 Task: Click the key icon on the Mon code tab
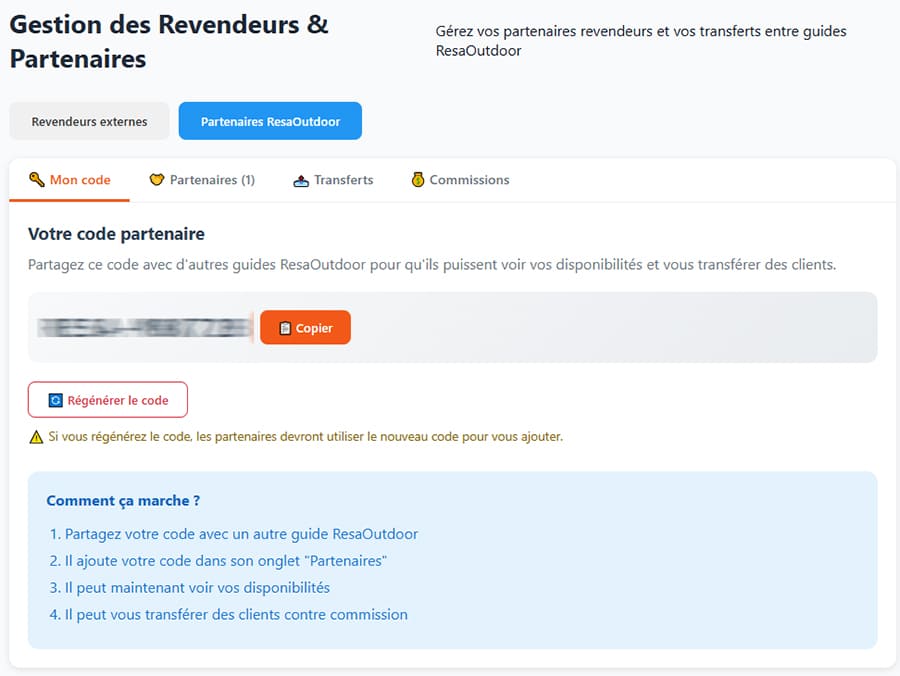[x=36, y=180]
